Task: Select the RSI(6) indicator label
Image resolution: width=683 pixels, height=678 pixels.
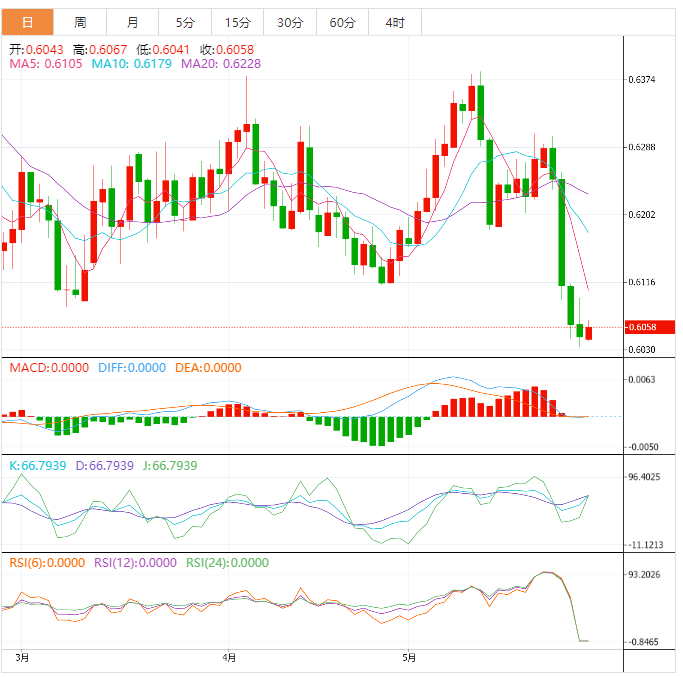Action: [x=47, y=563]
